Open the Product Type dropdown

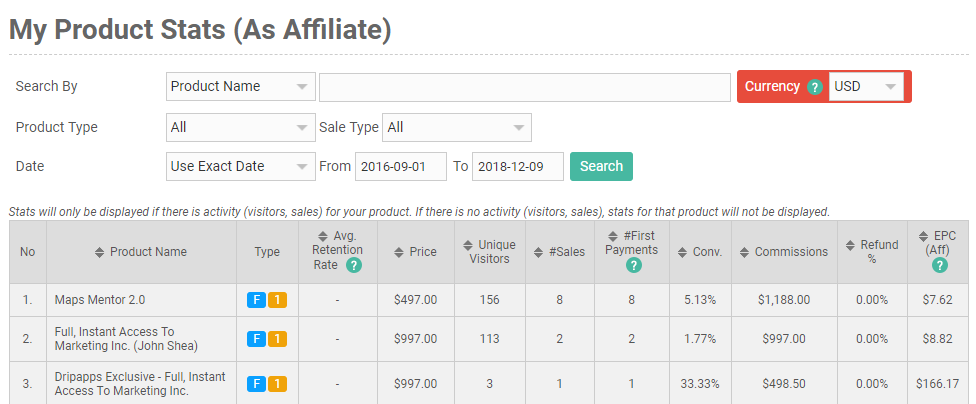click(x=241, y=128)
